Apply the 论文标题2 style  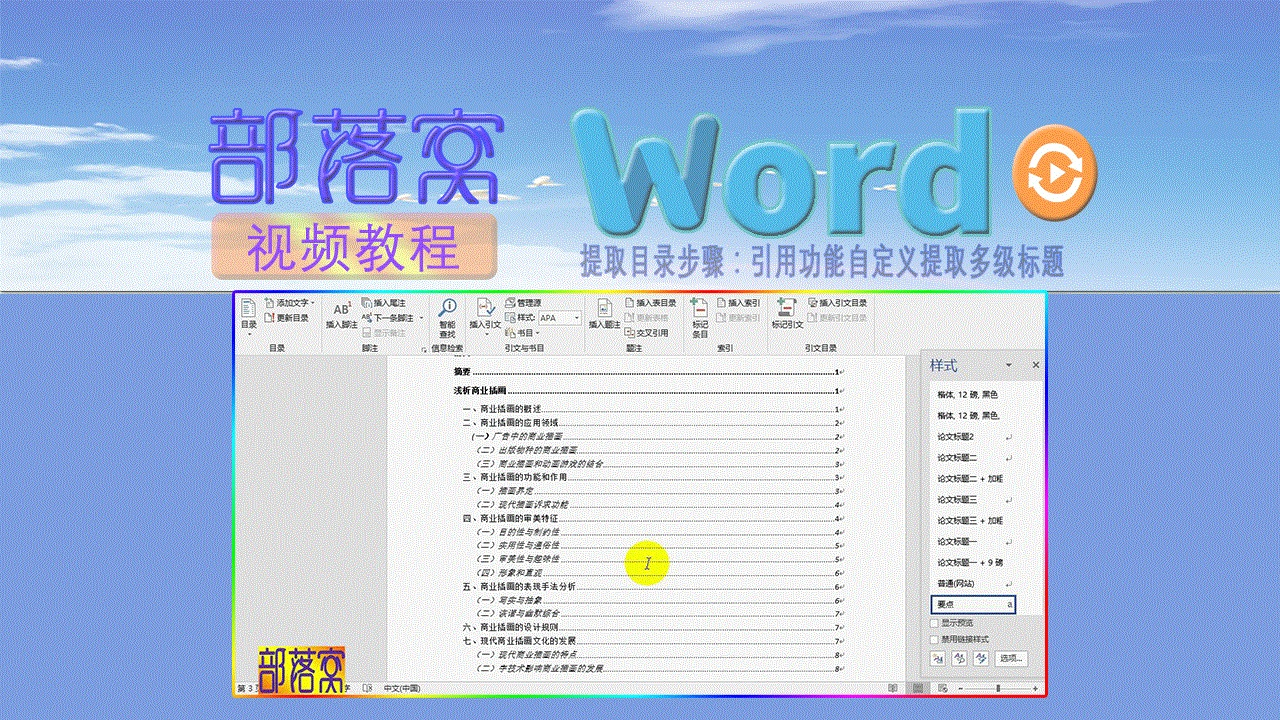[x=975, y=437]
